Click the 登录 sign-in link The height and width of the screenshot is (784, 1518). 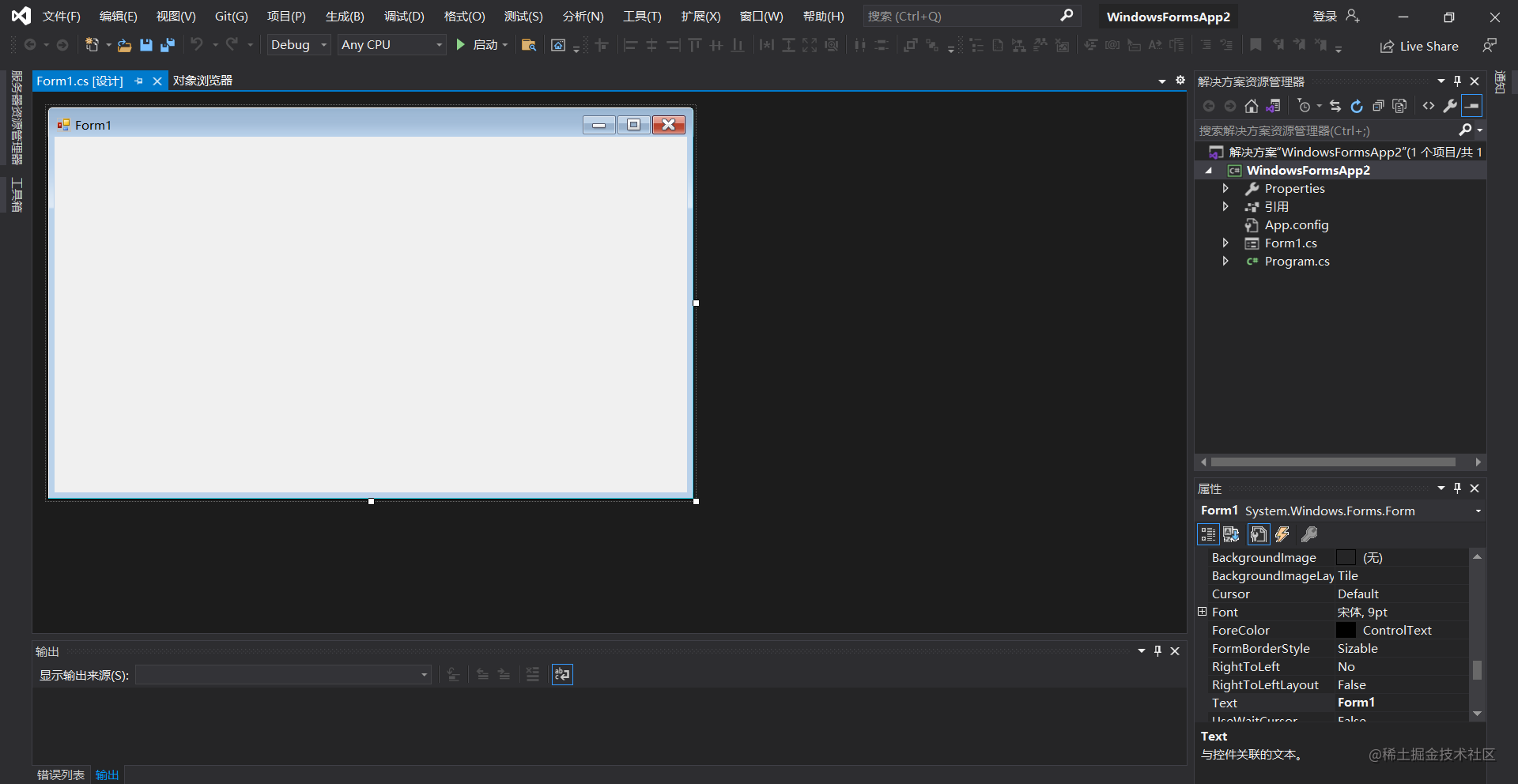[x=1325, y=17]
